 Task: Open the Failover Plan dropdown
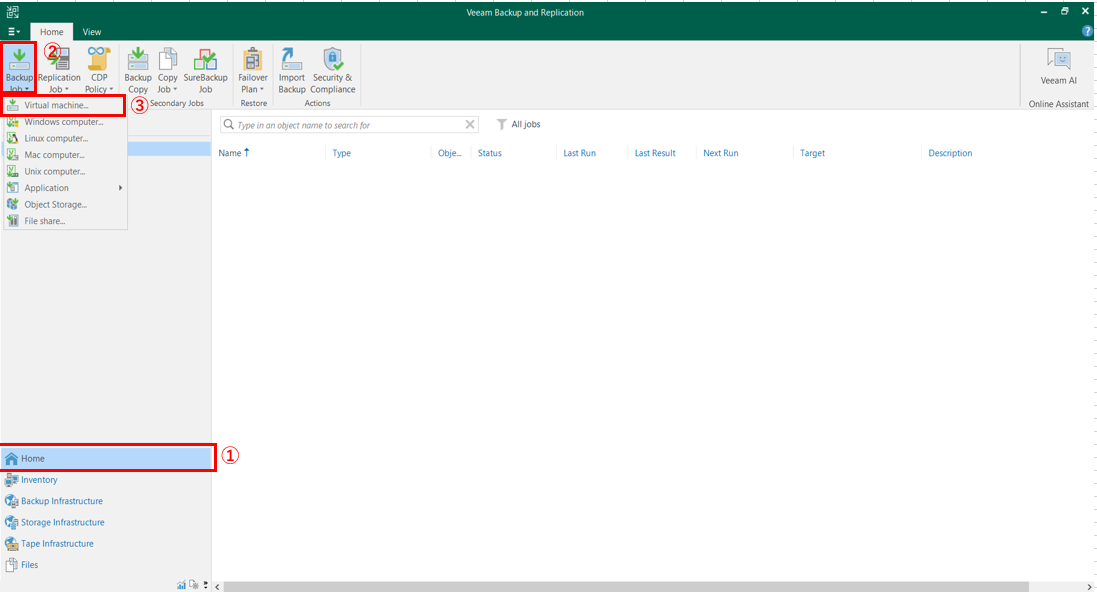click(x=253, y=70)
